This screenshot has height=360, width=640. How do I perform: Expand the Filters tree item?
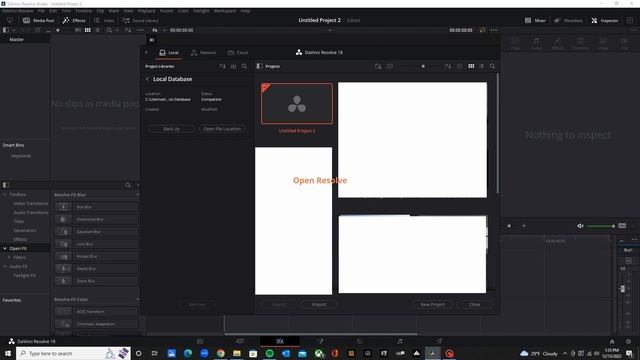click(9, 258)
